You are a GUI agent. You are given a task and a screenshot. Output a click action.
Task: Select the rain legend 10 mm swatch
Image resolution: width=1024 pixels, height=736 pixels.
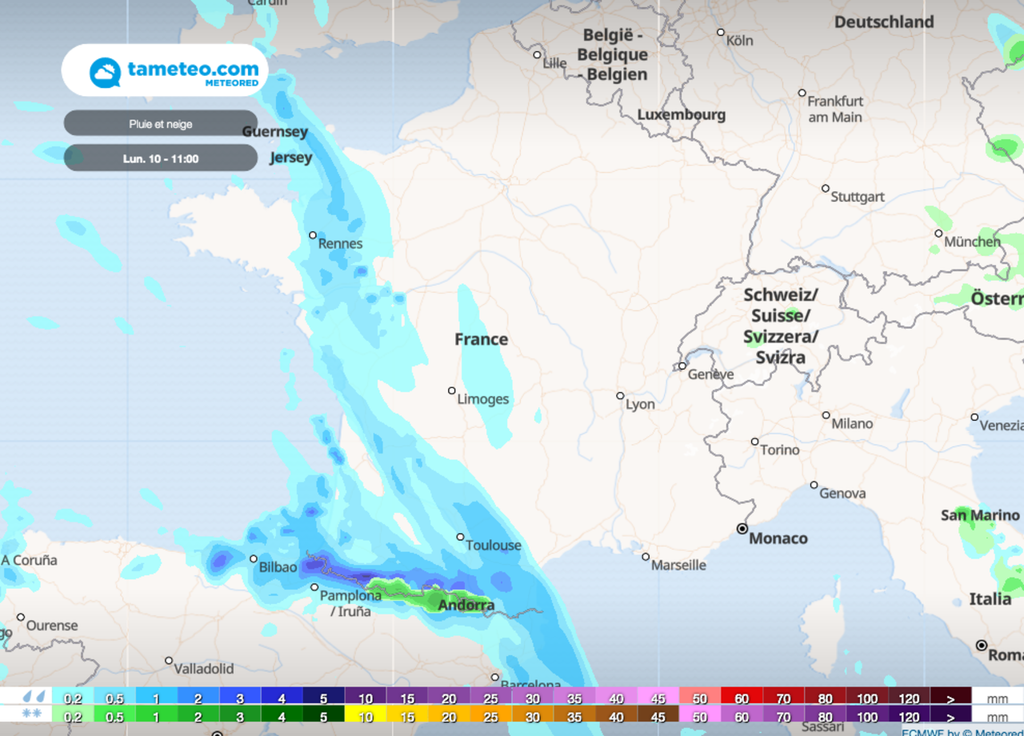tap(365, 696)
